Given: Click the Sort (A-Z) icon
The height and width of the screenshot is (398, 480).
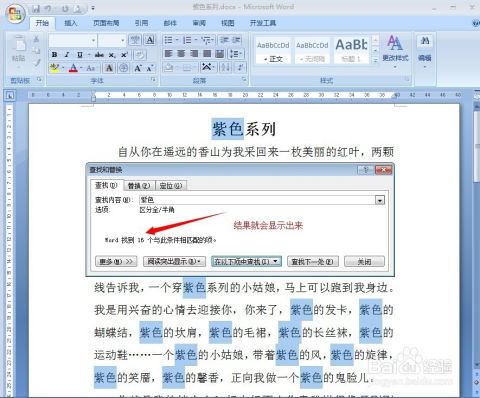Looking at the screenshot, I should 226,67.
